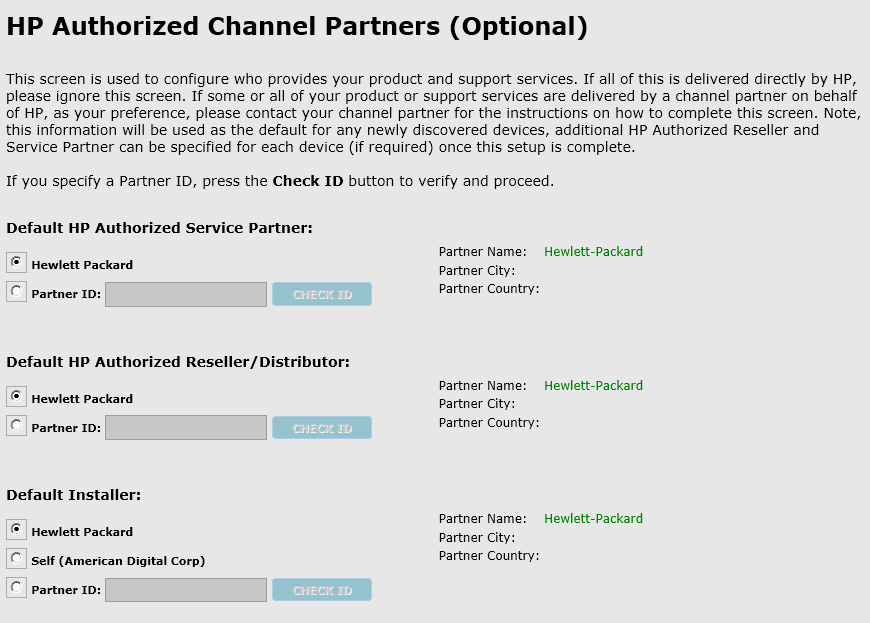This screenshot has width=870, height=623.
Task: Click the green Hewlett-Packard name under Reseller/Distributor
Action: point(593,386)
